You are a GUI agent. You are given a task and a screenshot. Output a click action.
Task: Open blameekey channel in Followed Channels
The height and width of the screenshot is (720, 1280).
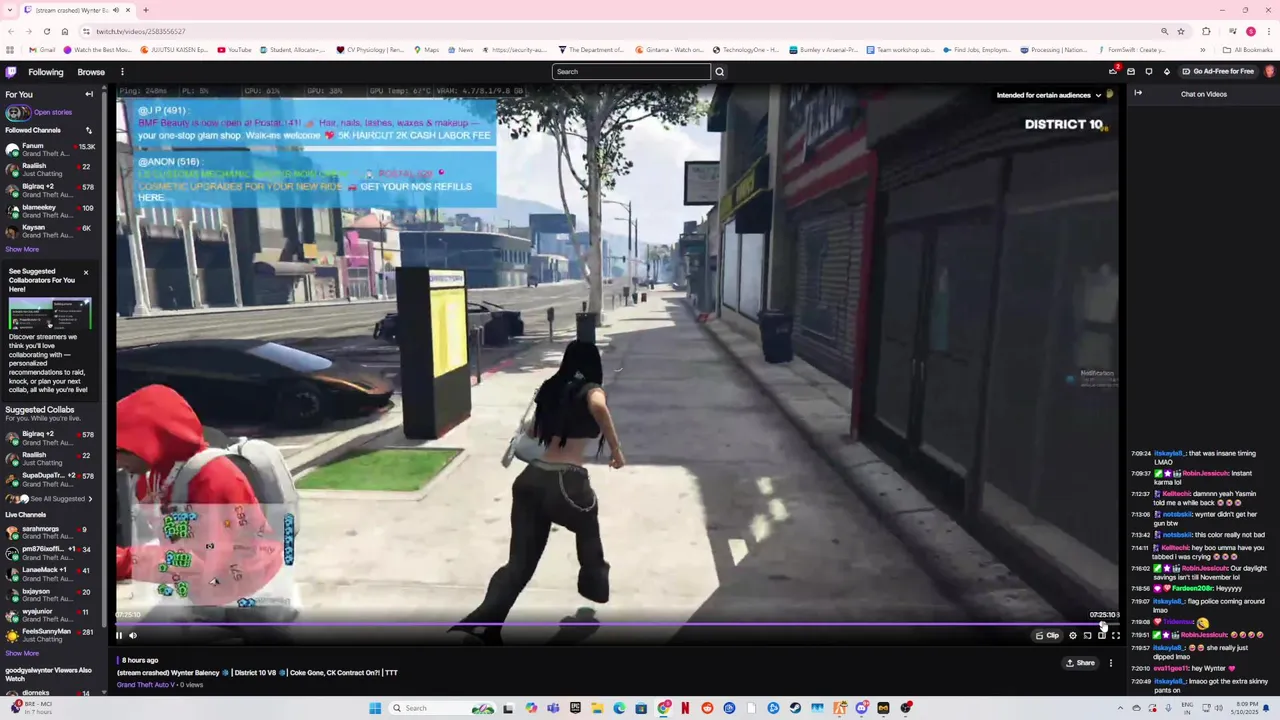(x=50, y=211)
